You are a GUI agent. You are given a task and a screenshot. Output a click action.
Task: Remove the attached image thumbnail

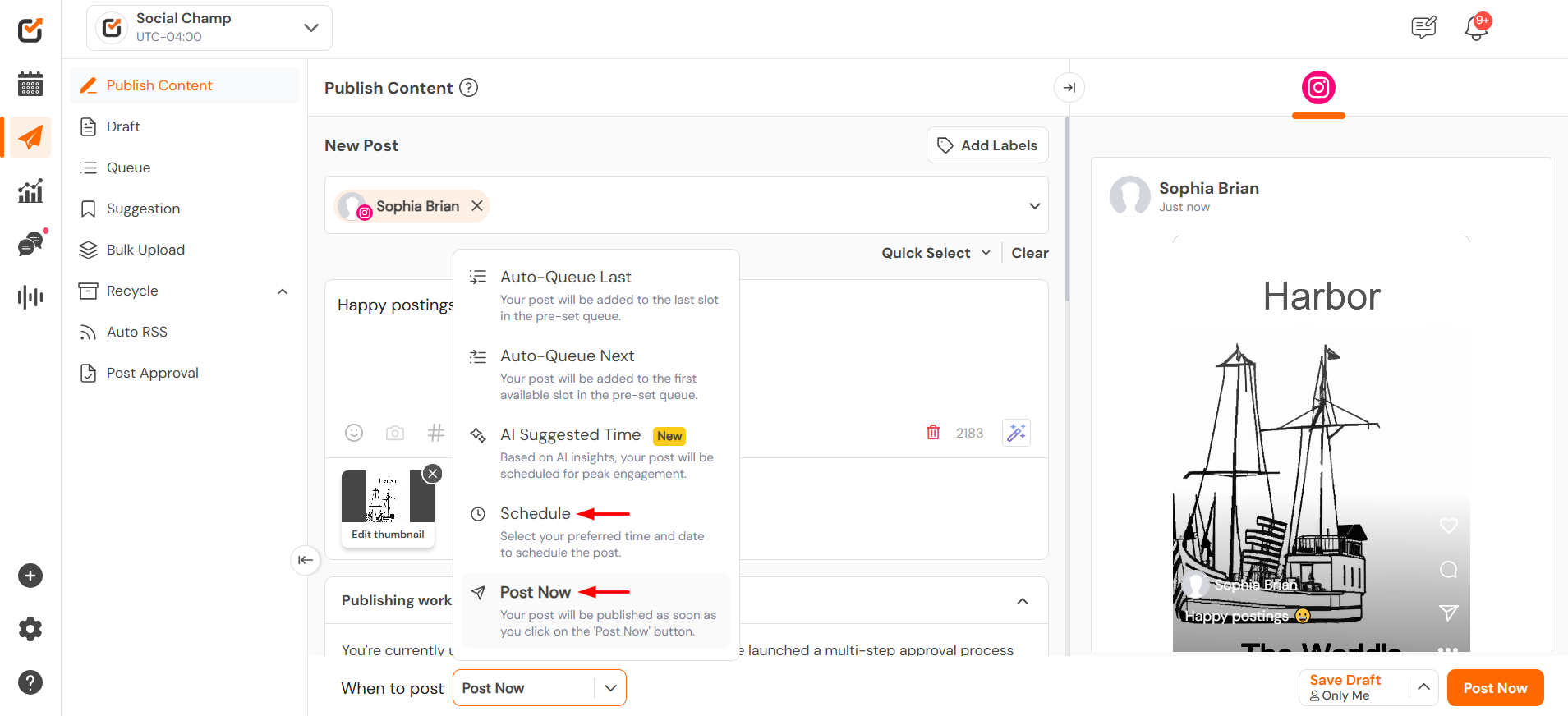coord(433,474)
